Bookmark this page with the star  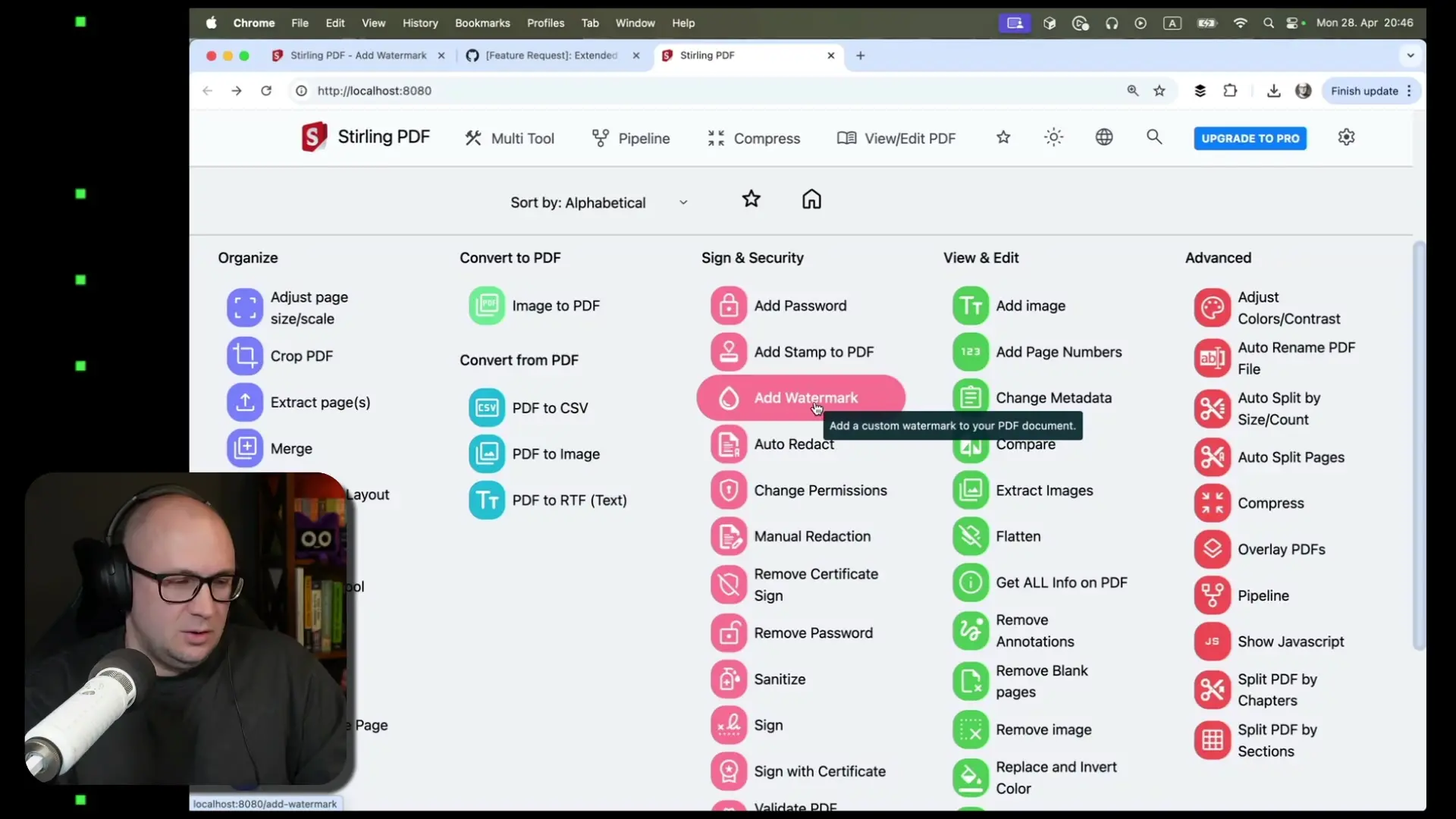point(1159,91)
